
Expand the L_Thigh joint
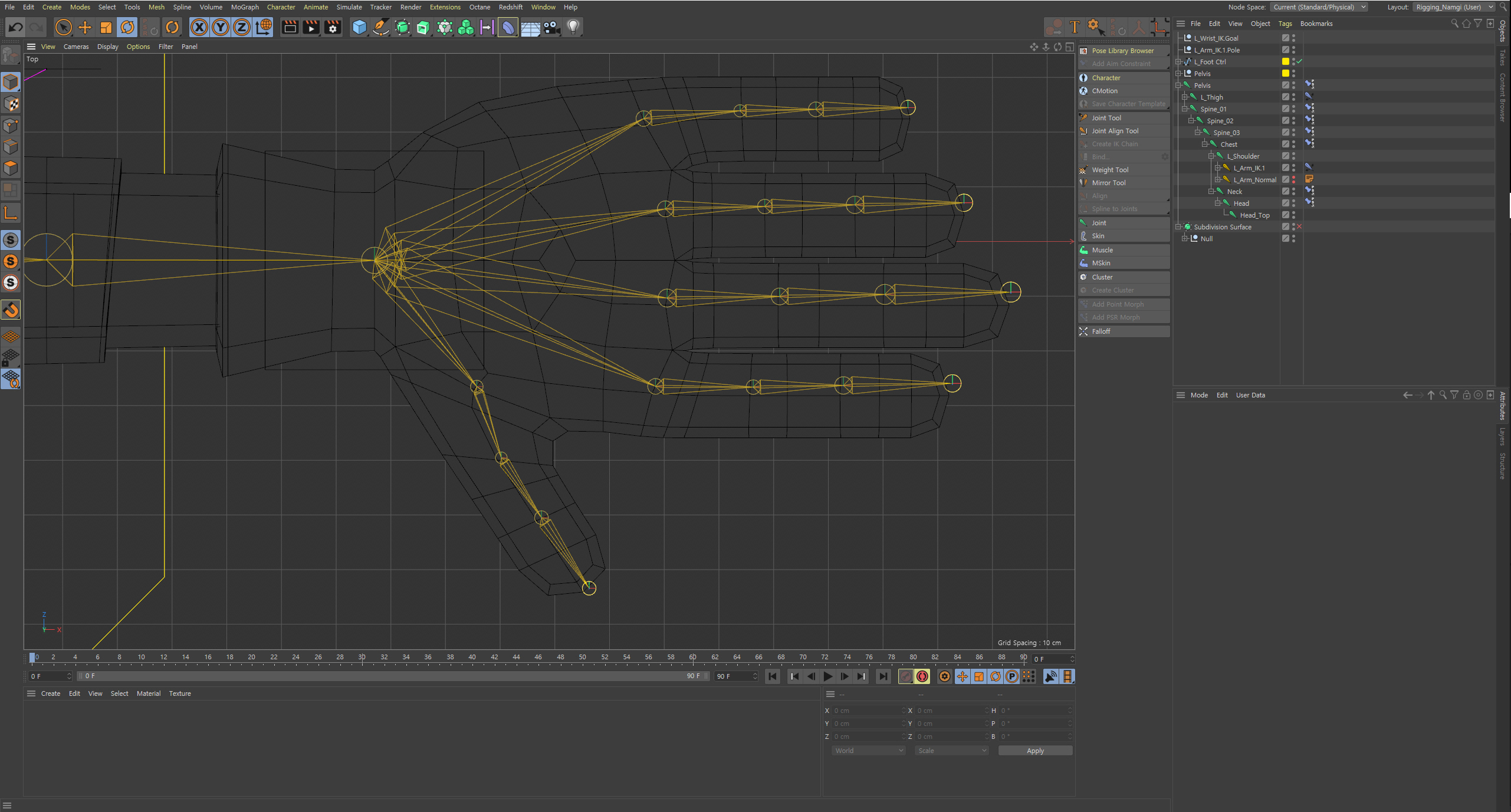click(x=1184, y=97)
